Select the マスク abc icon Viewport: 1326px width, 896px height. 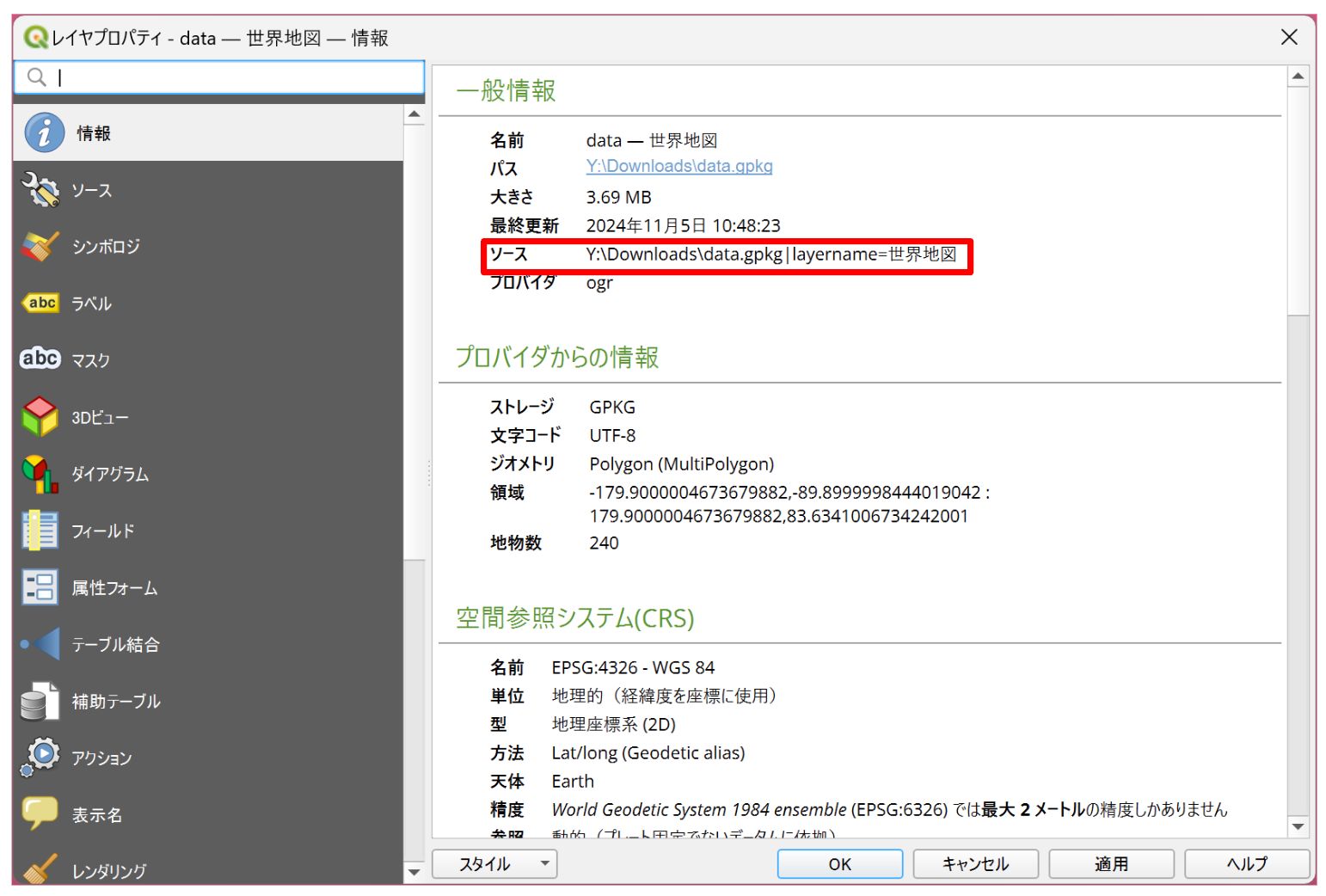tap(40, 359)
